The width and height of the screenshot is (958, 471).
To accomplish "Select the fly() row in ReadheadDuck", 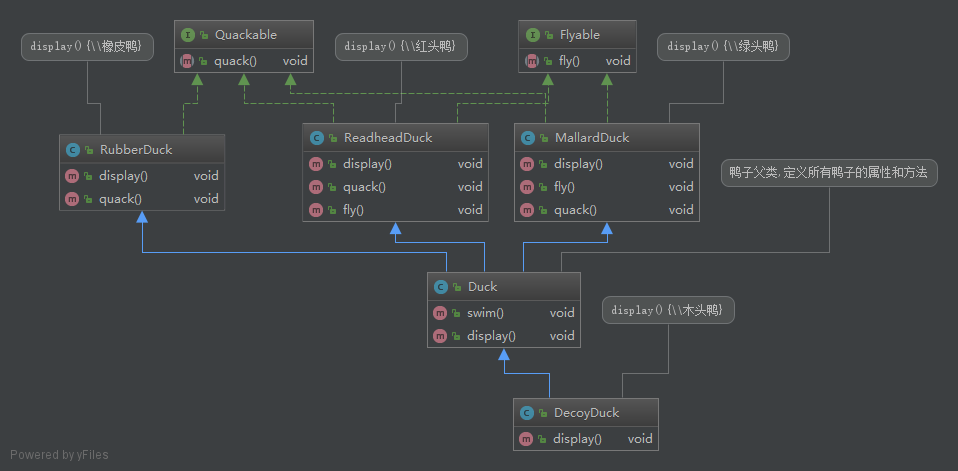I will (395, 210).
